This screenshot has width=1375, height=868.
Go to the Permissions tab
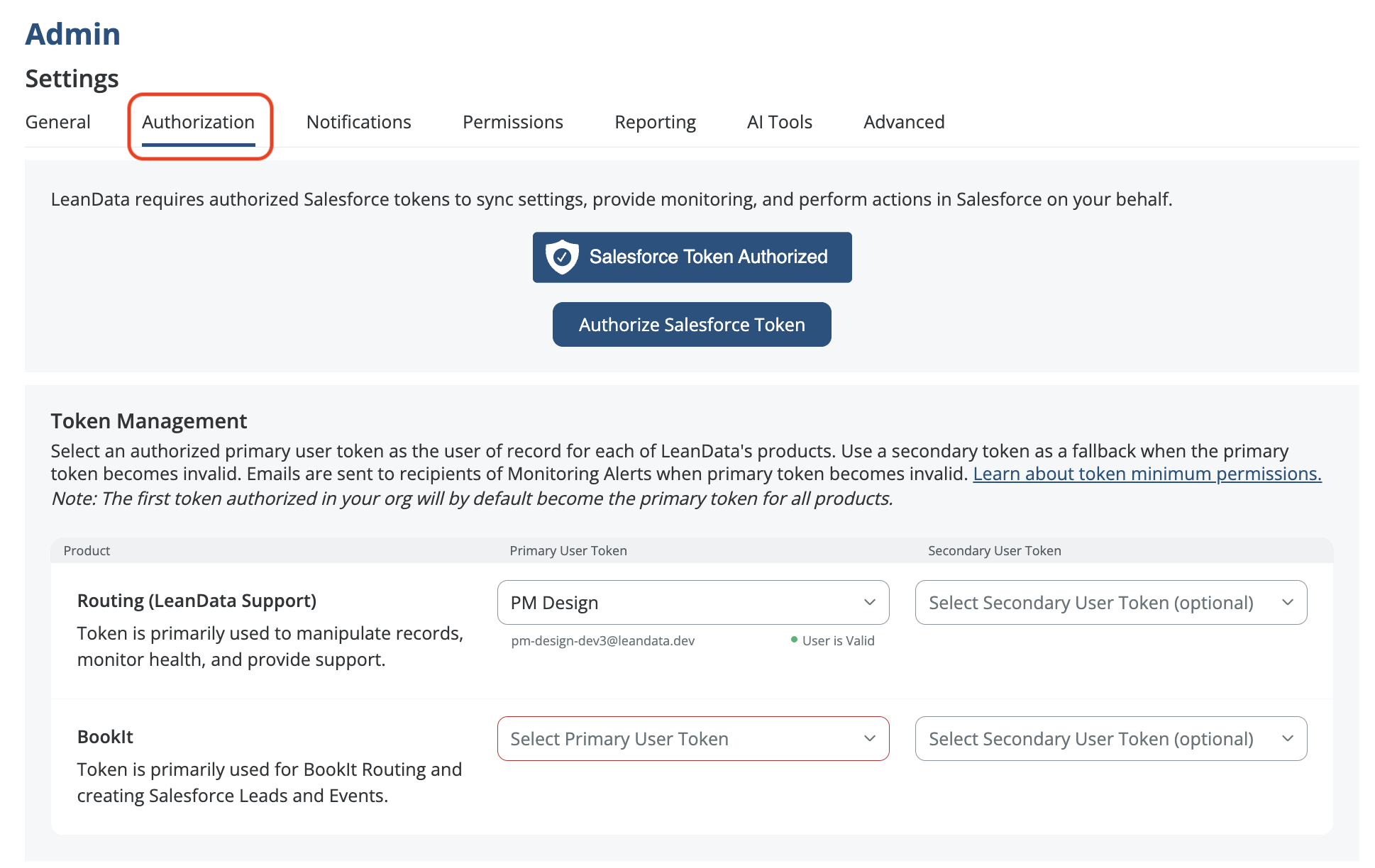pyautogui.click(x=512, y=122)
